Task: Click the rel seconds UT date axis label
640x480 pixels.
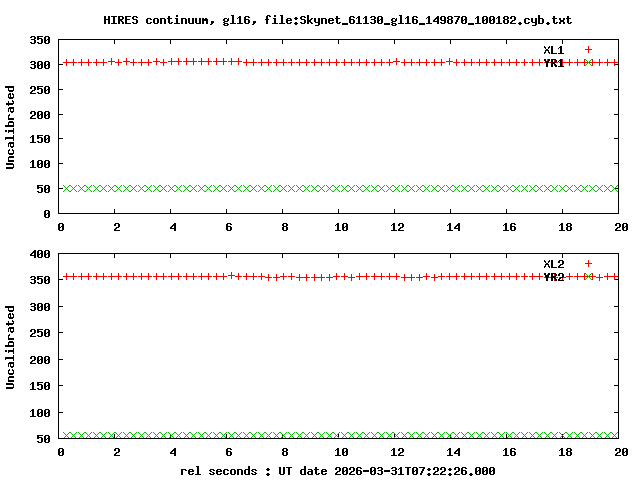Action: tap(338, 471)
